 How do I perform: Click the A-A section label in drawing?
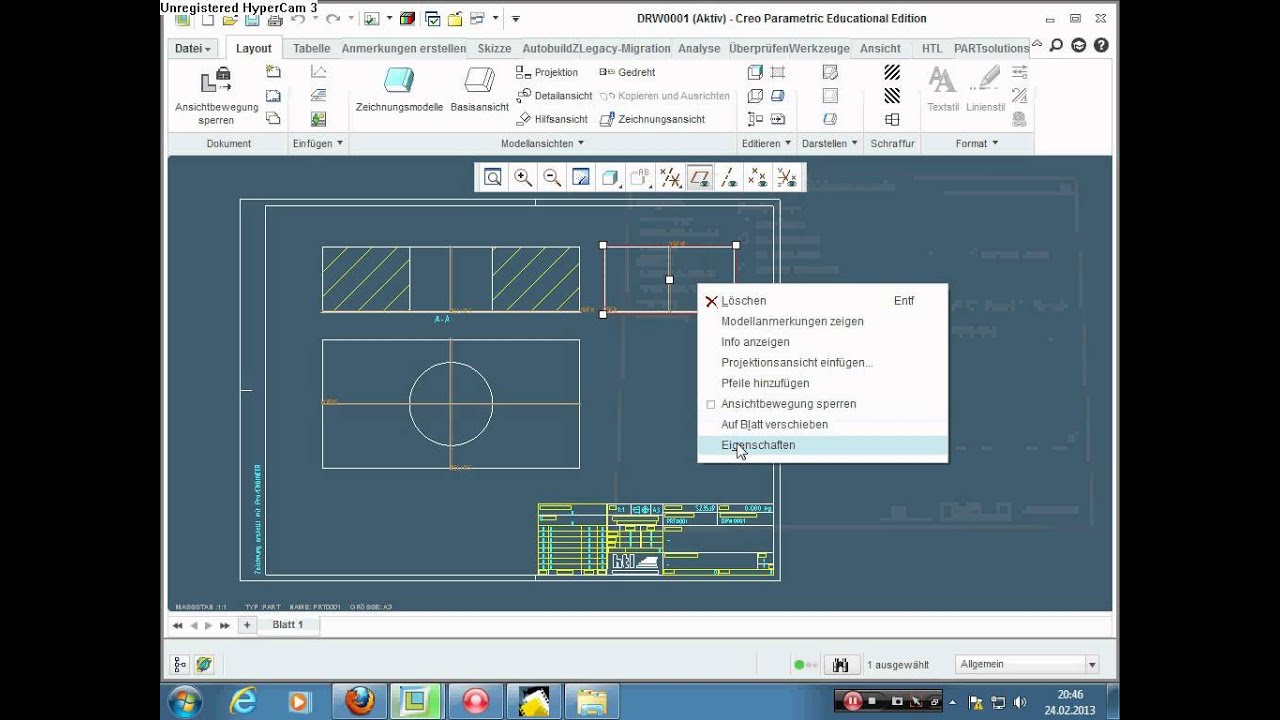(x=442, y=319)
